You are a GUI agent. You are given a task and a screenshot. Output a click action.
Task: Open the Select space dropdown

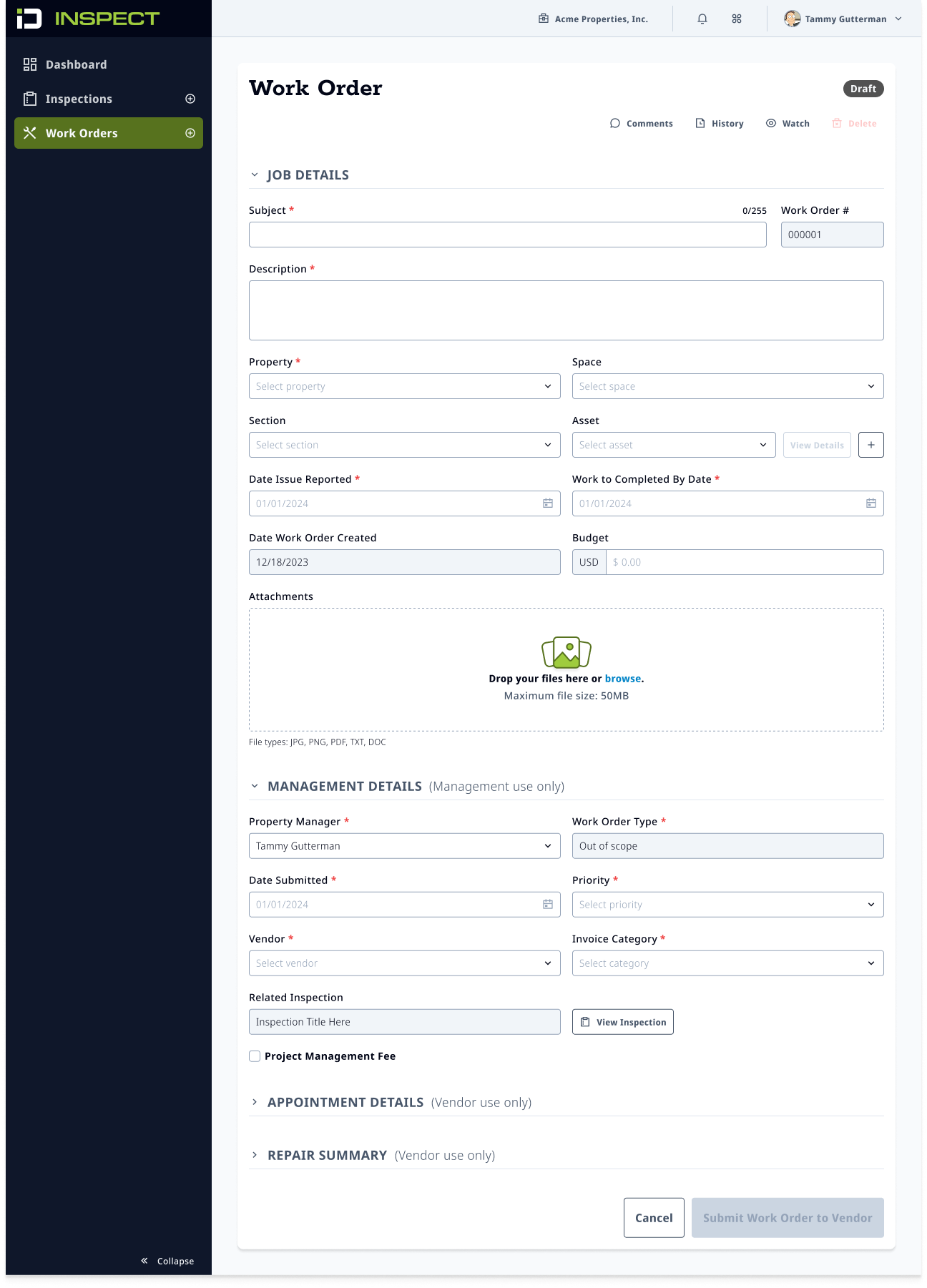728,386
